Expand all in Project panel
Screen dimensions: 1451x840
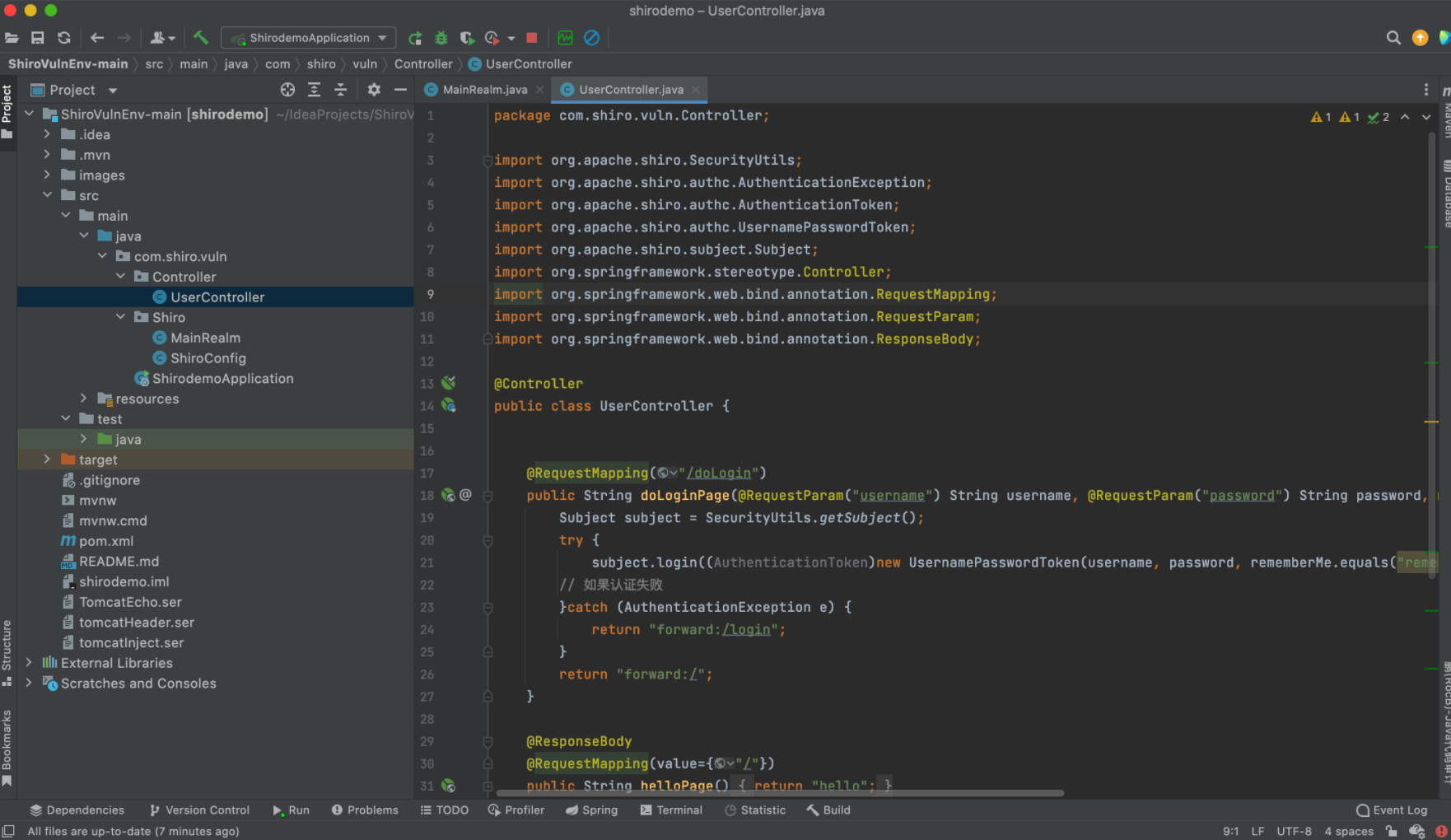(x=314, y=90)
